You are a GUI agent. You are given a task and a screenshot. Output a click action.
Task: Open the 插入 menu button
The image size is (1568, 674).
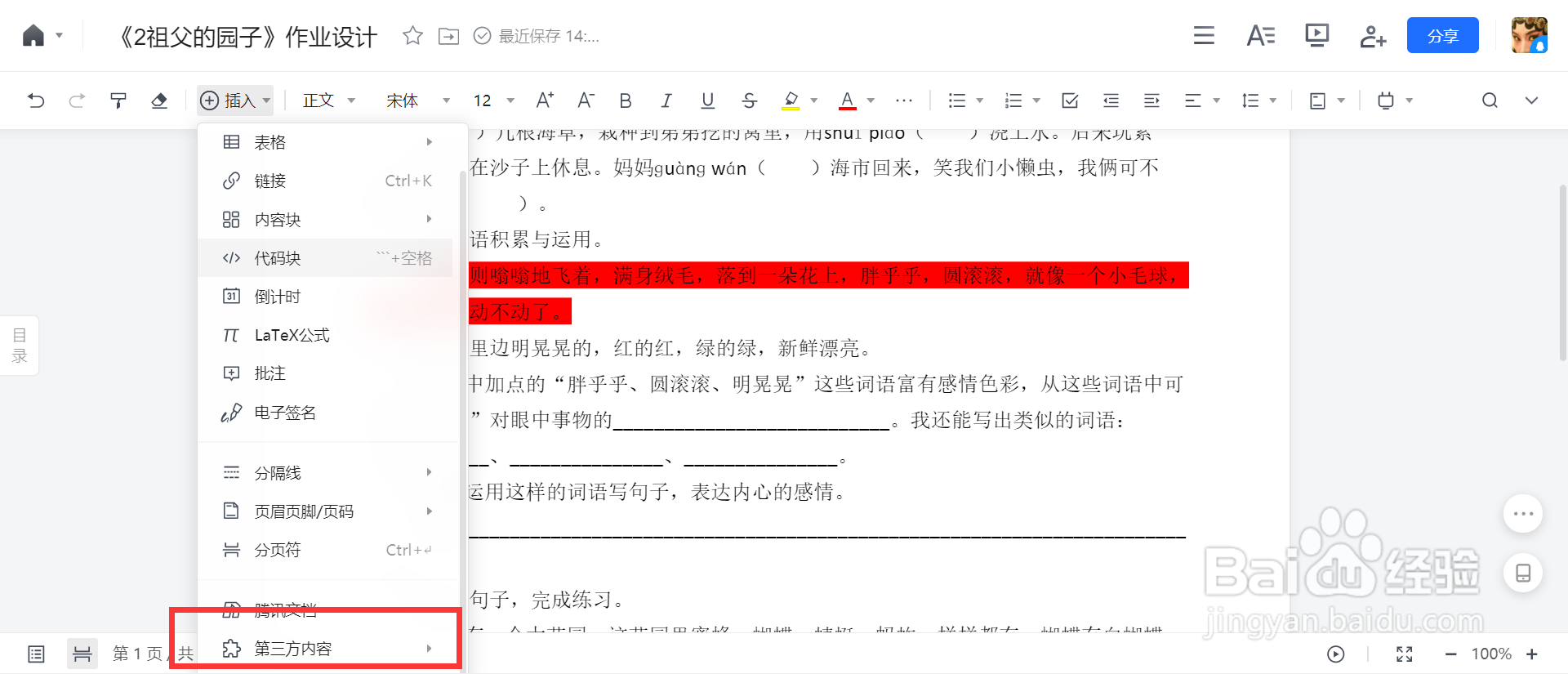pos(234,100)
